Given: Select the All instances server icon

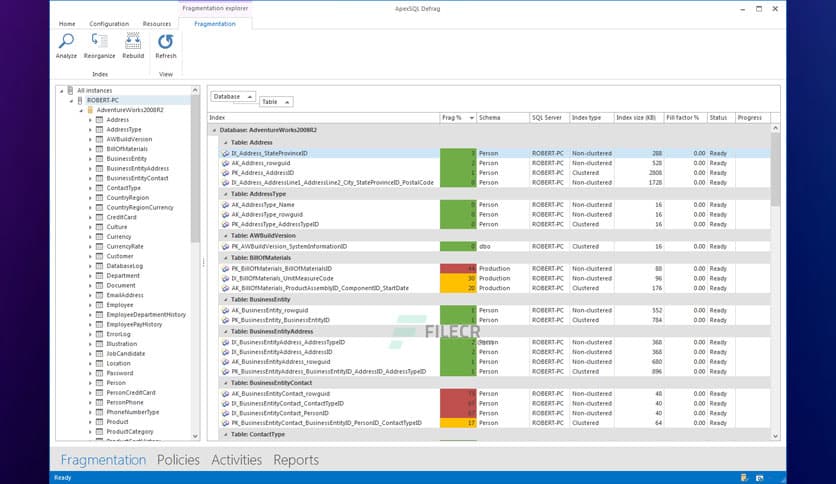Looking at the screenshot, I should pos(70,91).
